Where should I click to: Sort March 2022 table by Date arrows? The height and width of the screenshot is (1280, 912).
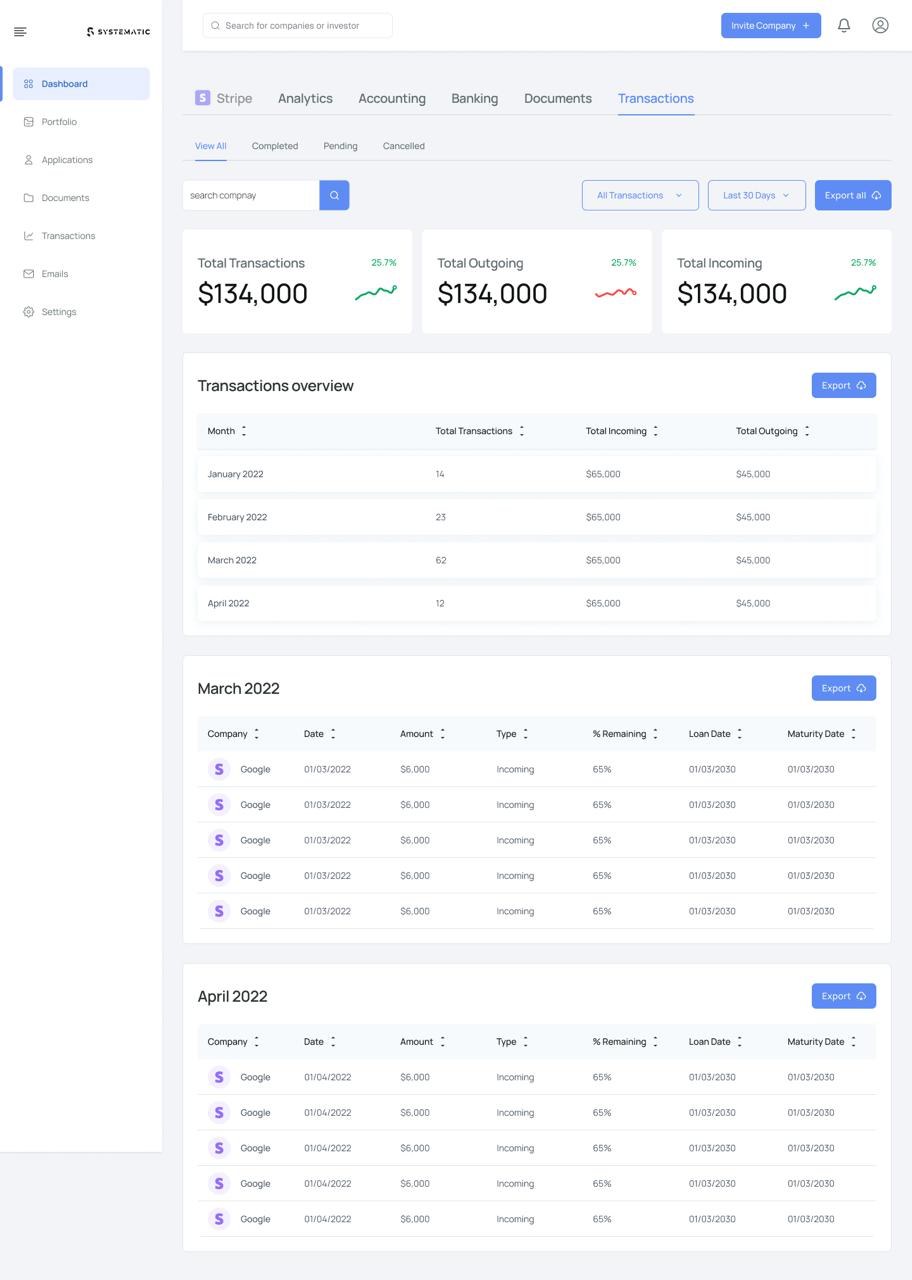tap(333, 734)
